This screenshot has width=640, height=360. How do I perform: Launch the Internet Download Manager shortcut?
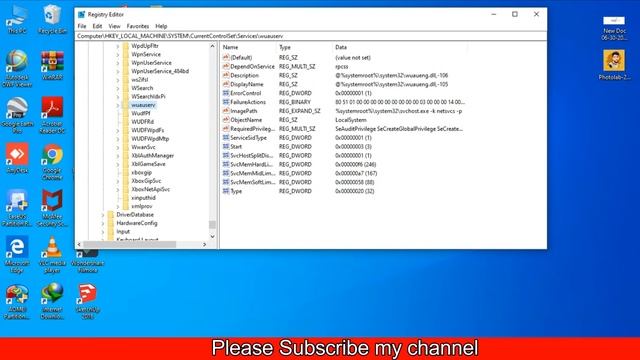point(52,301)
